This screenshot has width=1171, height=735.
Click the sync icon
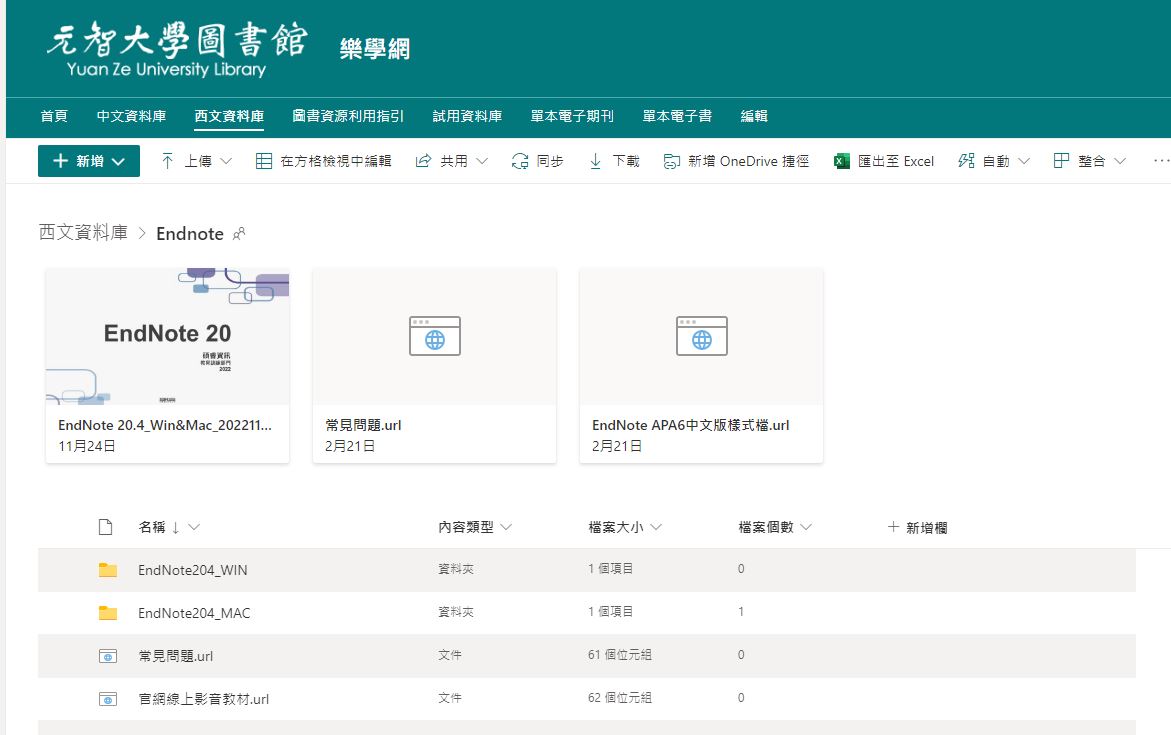520,161
